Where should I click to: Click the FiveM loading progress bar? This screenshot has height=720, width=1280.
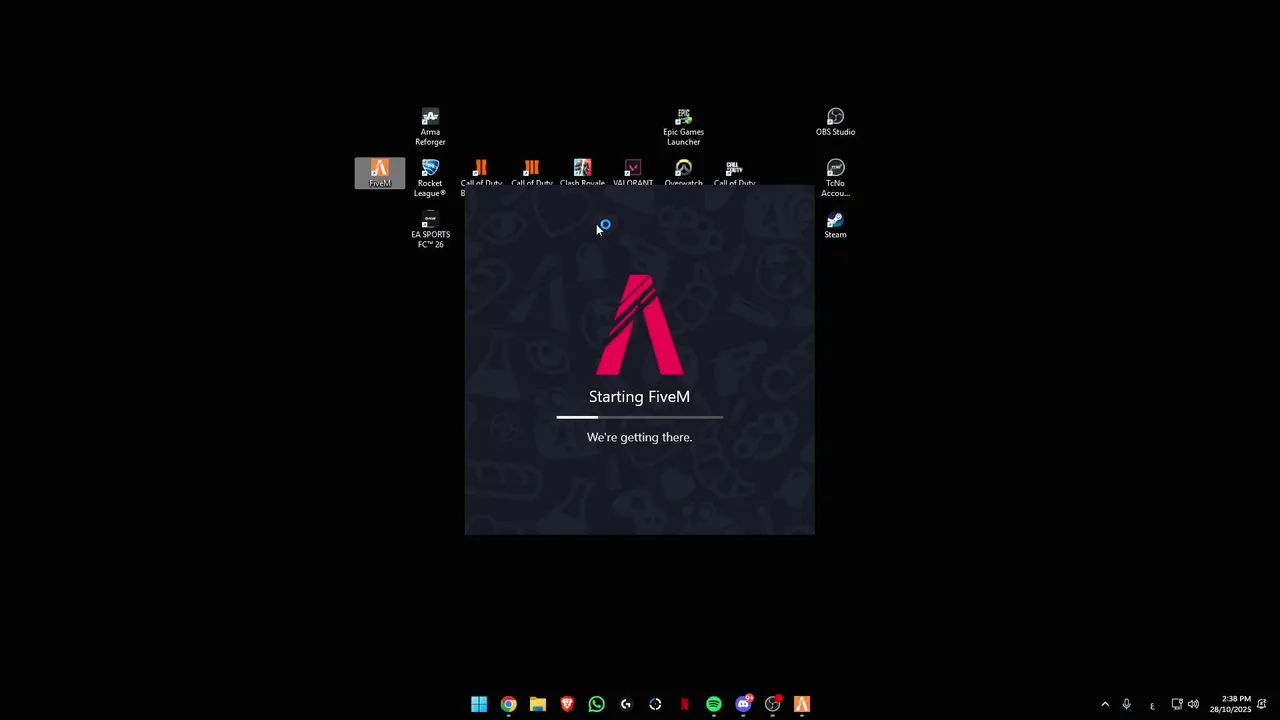tap(640, 417)
